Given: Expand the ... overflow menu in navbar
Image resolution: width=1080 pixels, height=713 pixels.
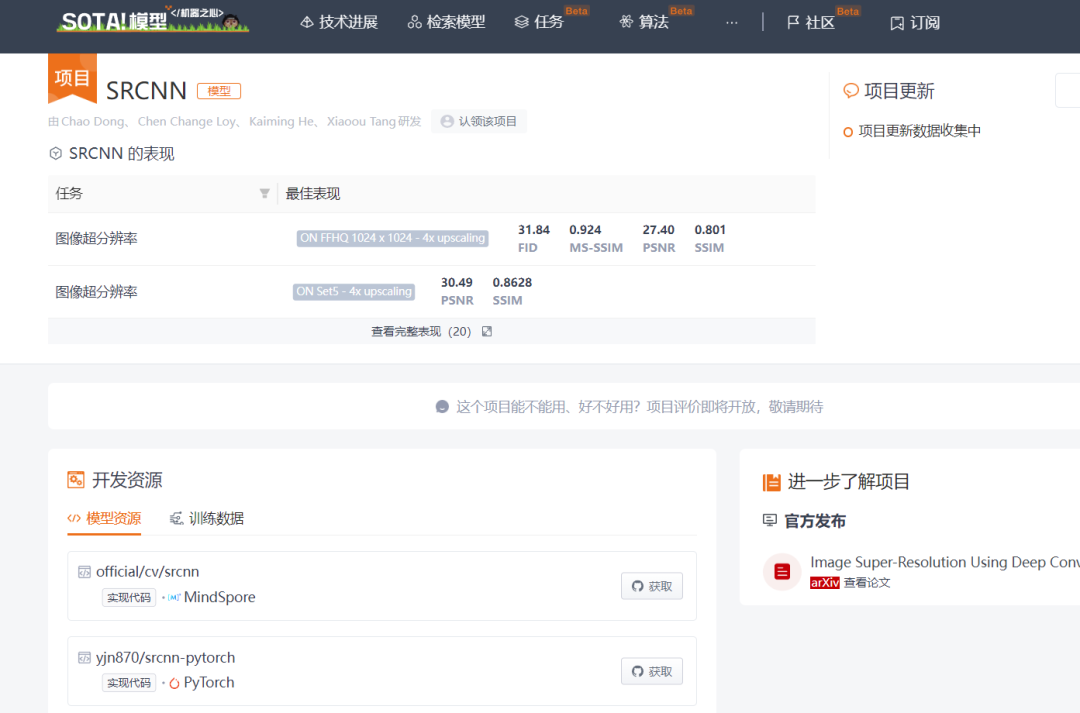Looking at the screenshot, I should [731, 22].
